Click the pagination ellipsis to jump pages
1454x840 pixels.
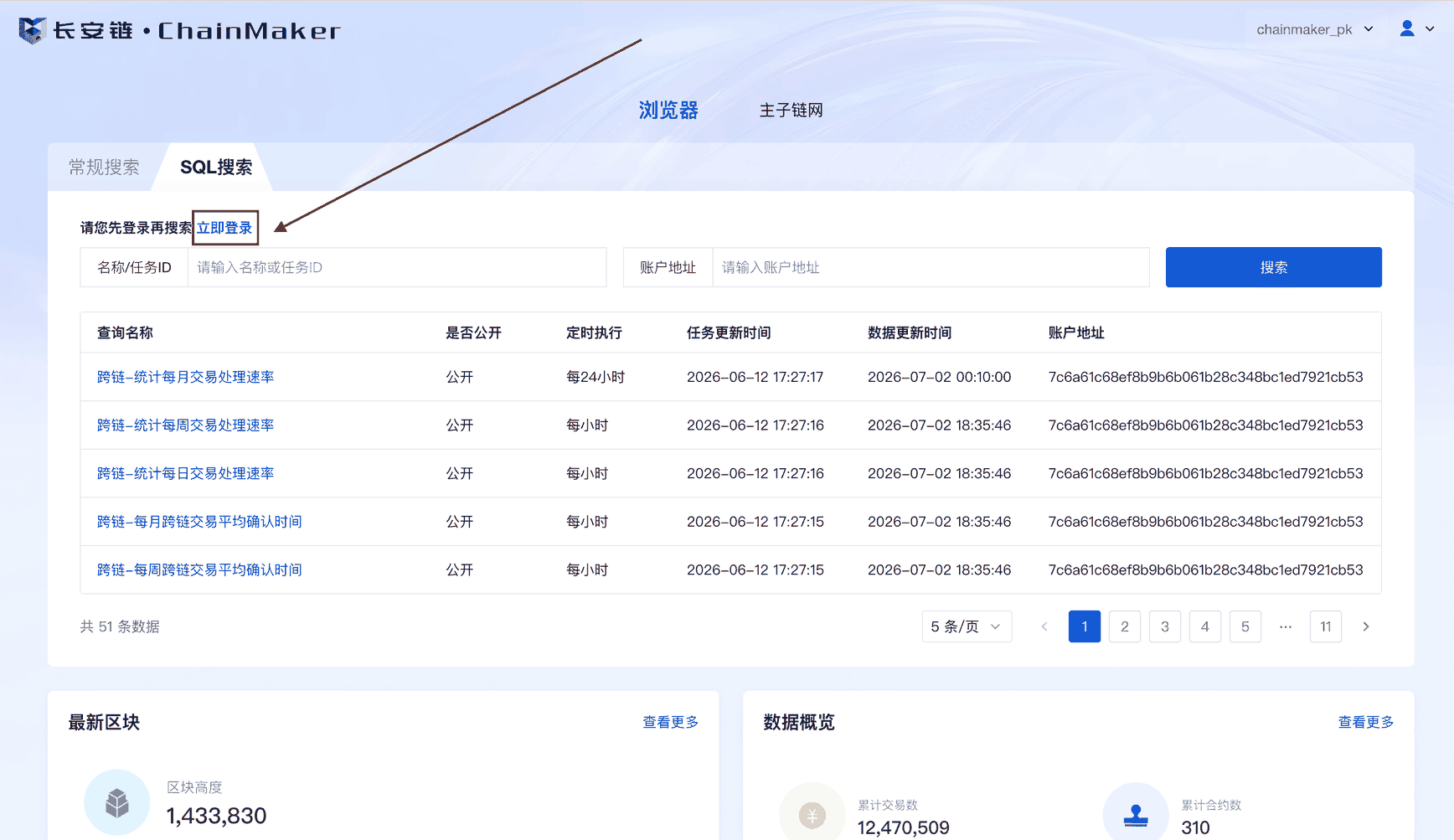[x=1286, y=626]
